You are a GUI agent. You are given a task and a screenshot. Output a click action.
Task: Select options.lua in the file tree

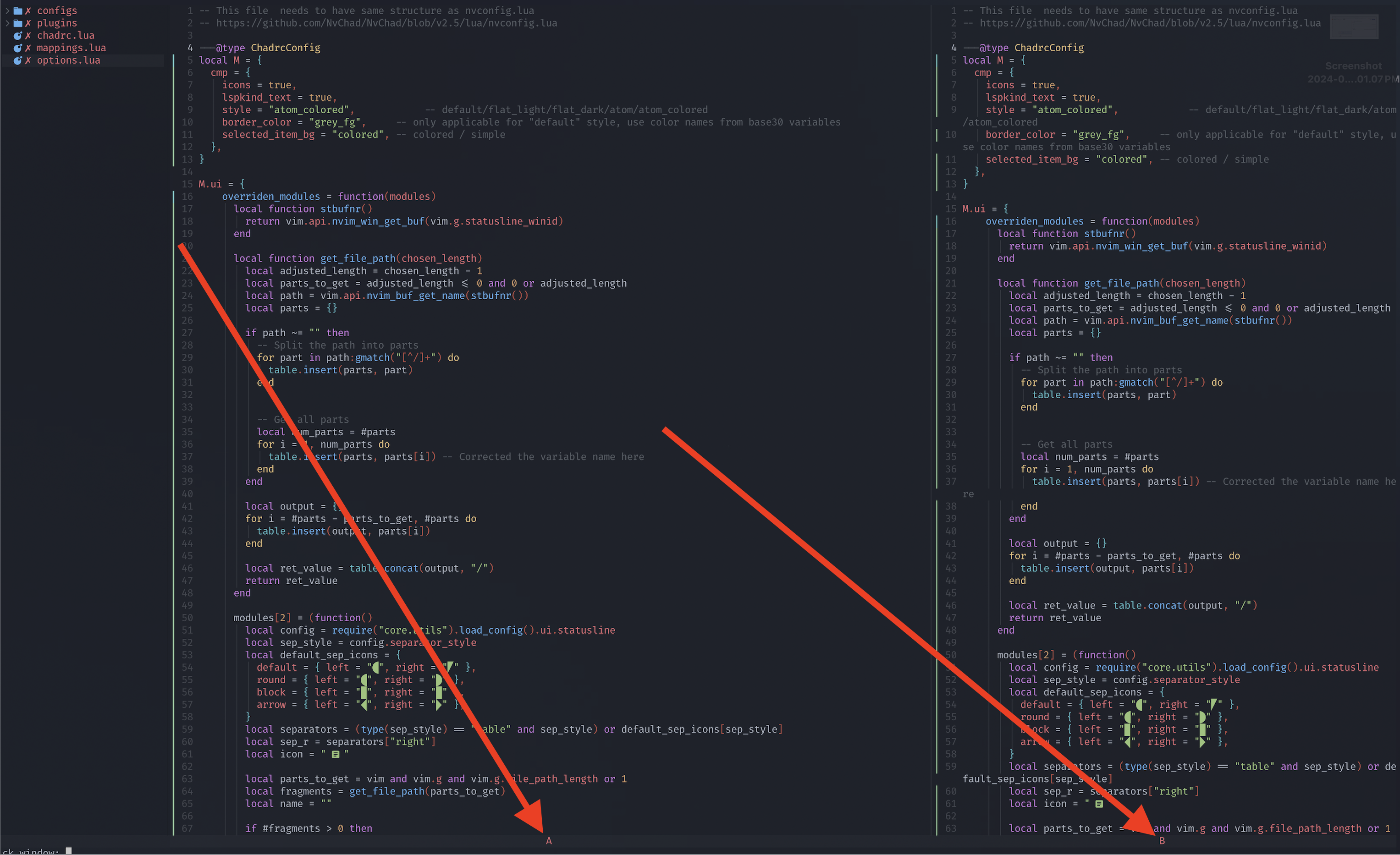click(68, 61)
